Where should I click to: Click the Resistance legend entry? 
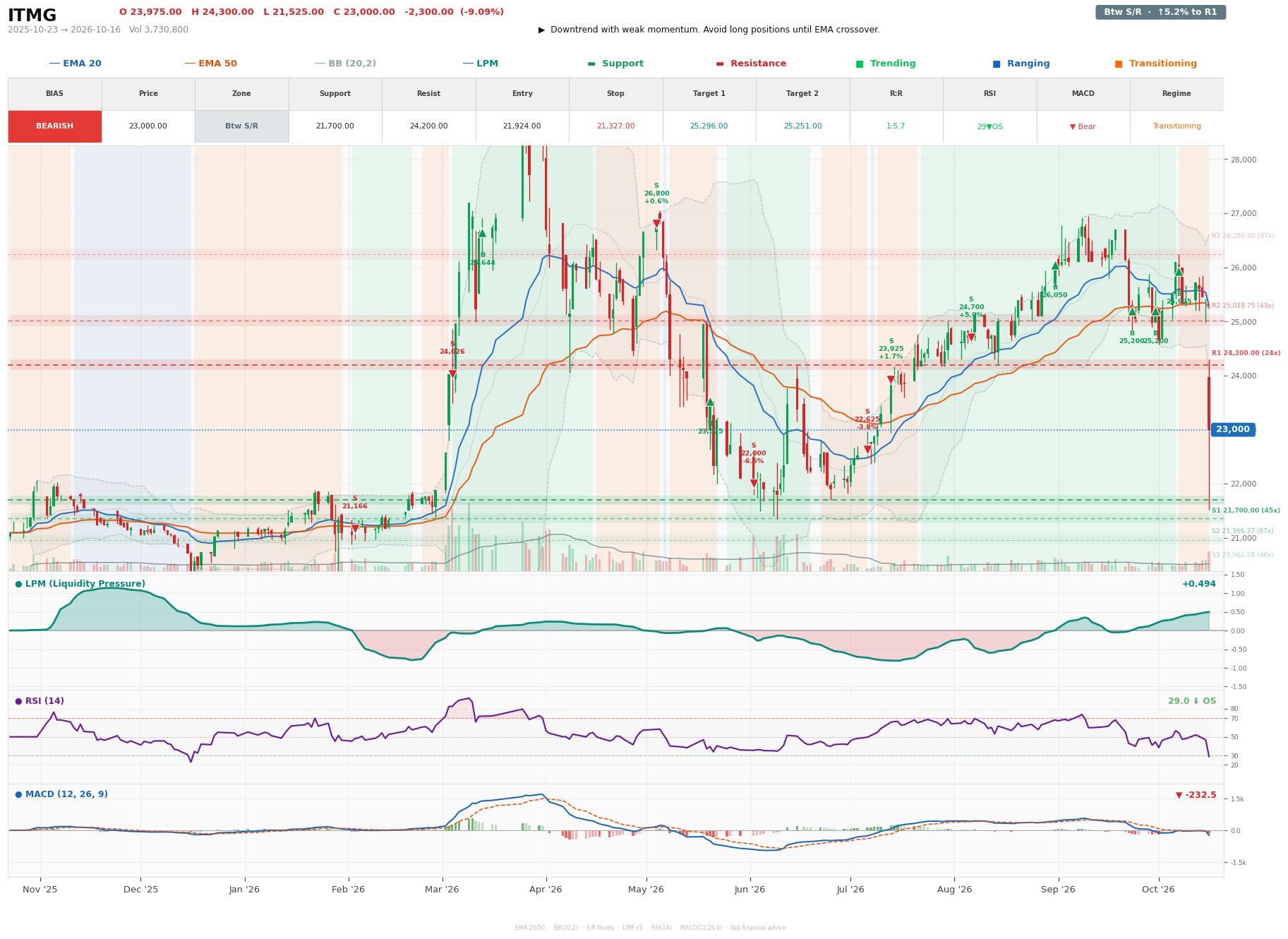(x=751, y=64)
